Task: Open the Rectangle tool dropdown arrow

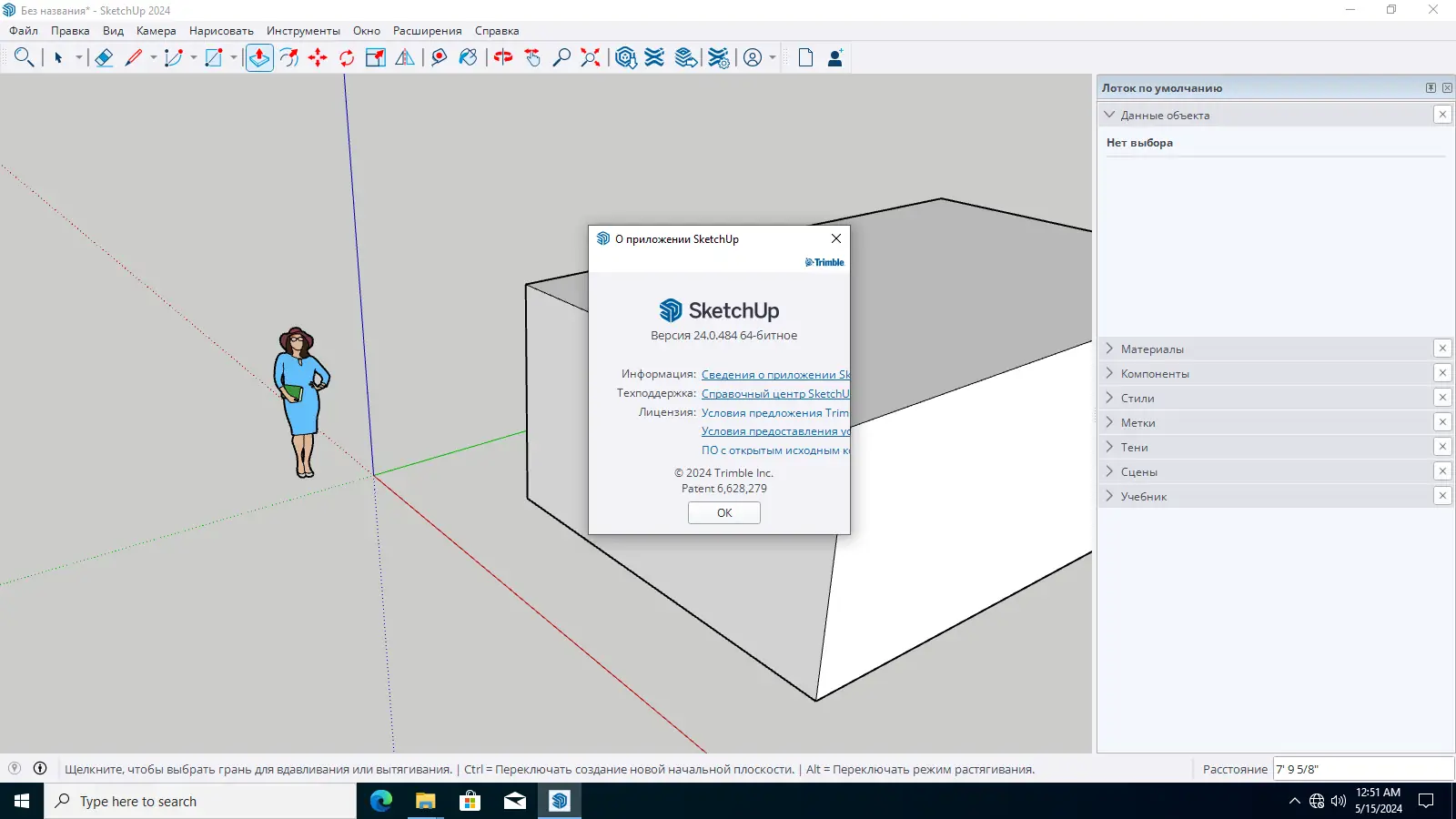Action: coord(234,57)
